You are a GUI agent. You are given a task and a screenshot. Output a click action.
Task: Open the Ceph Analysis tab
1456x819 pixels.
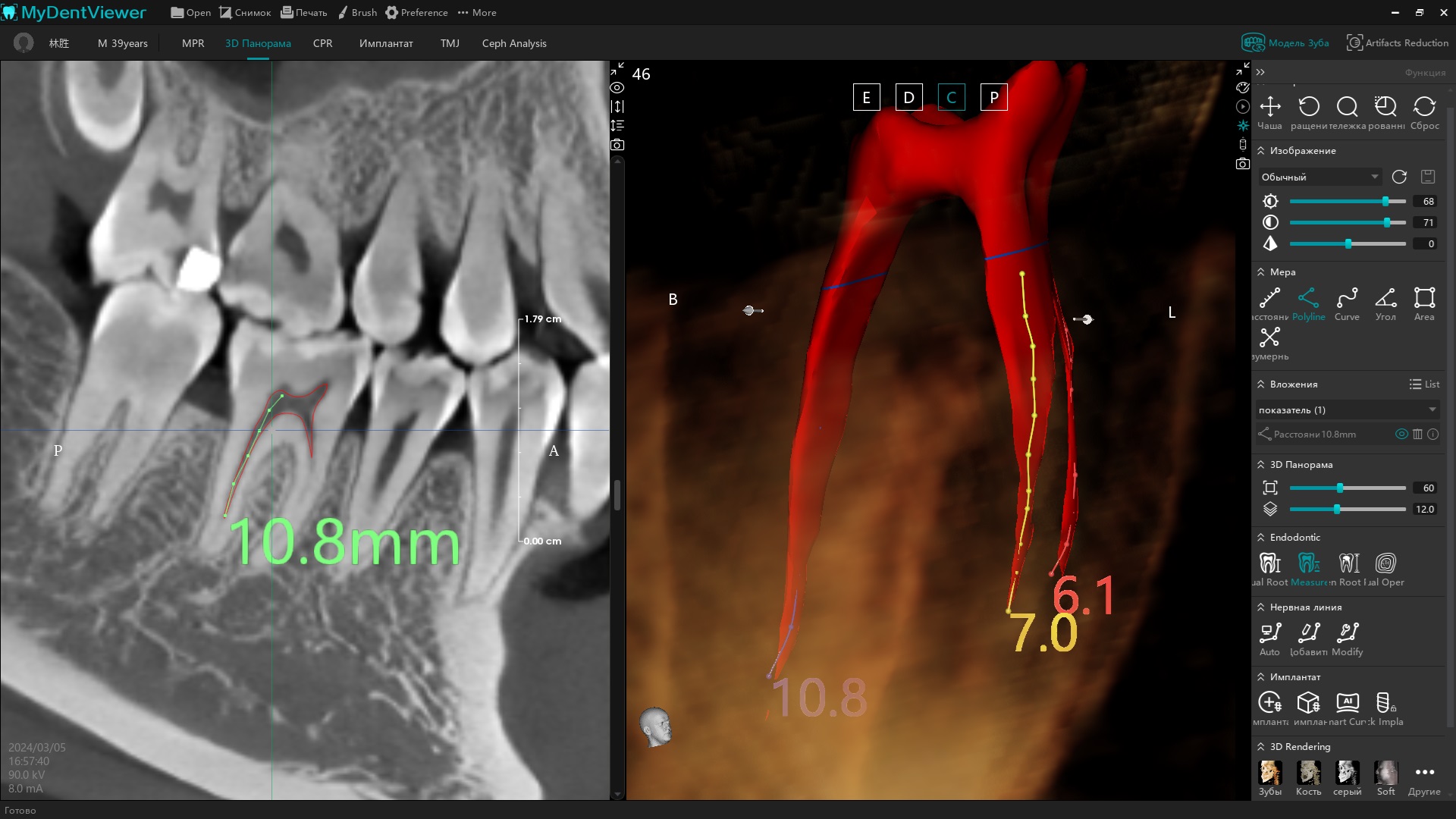513,43
